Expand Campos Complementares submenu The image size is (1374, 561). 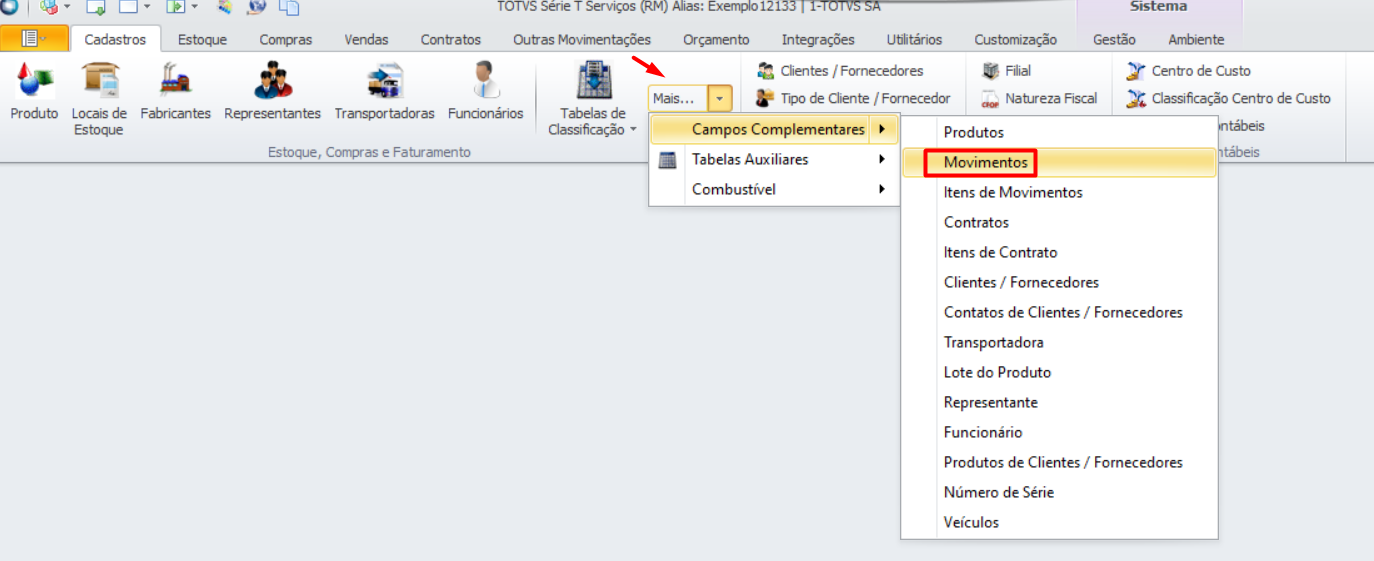point(774,130)
